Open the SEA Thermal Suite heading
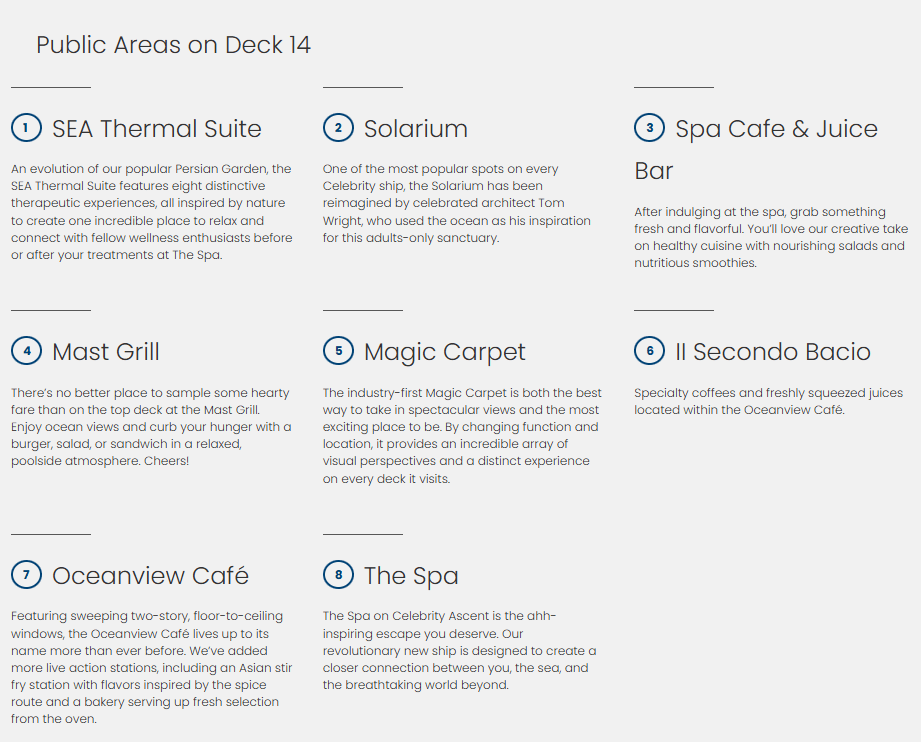This screenshot has width=921, height=742. tap(157, 129)
